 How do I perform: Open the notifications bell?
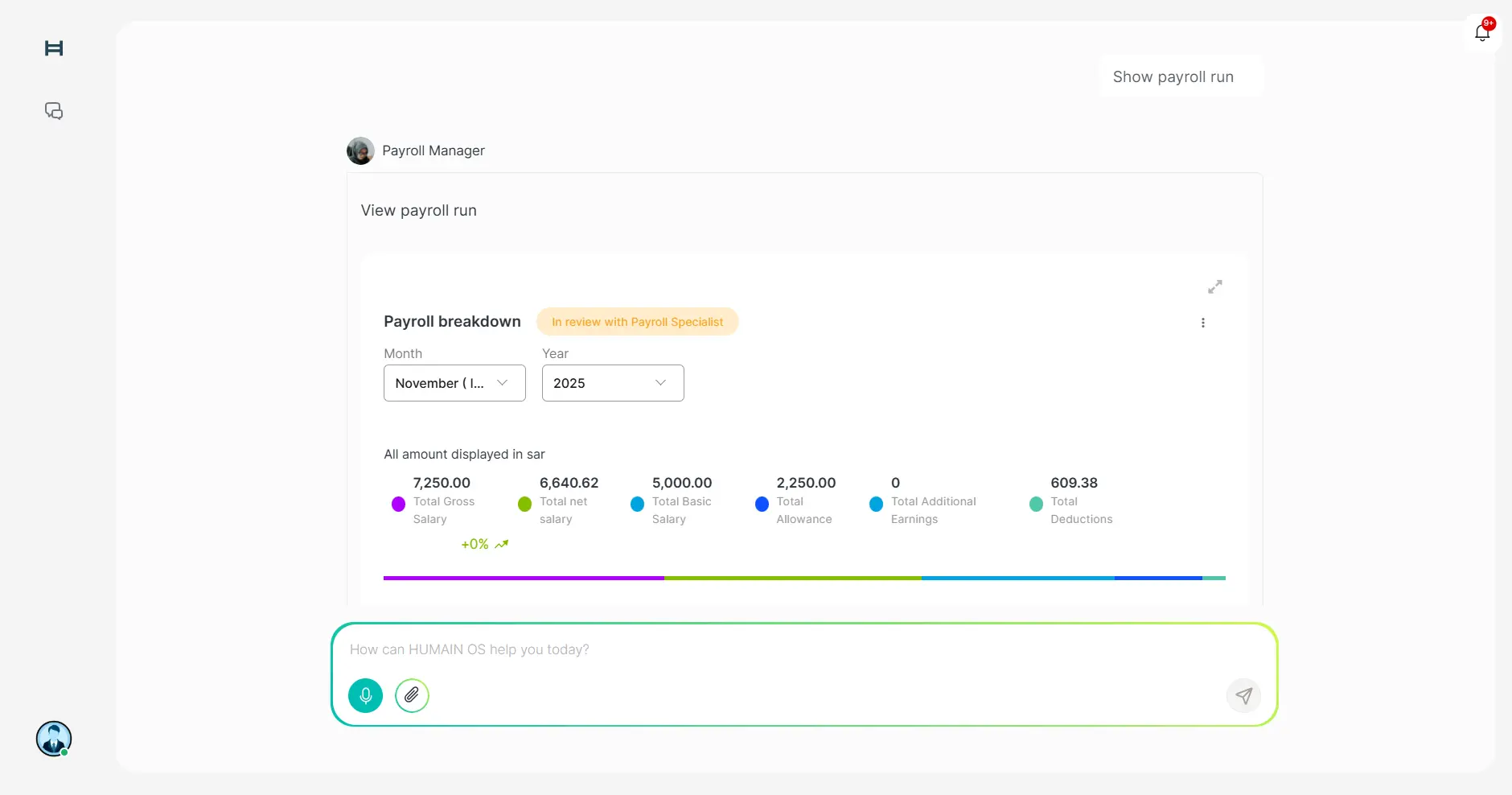[1482, 32]
